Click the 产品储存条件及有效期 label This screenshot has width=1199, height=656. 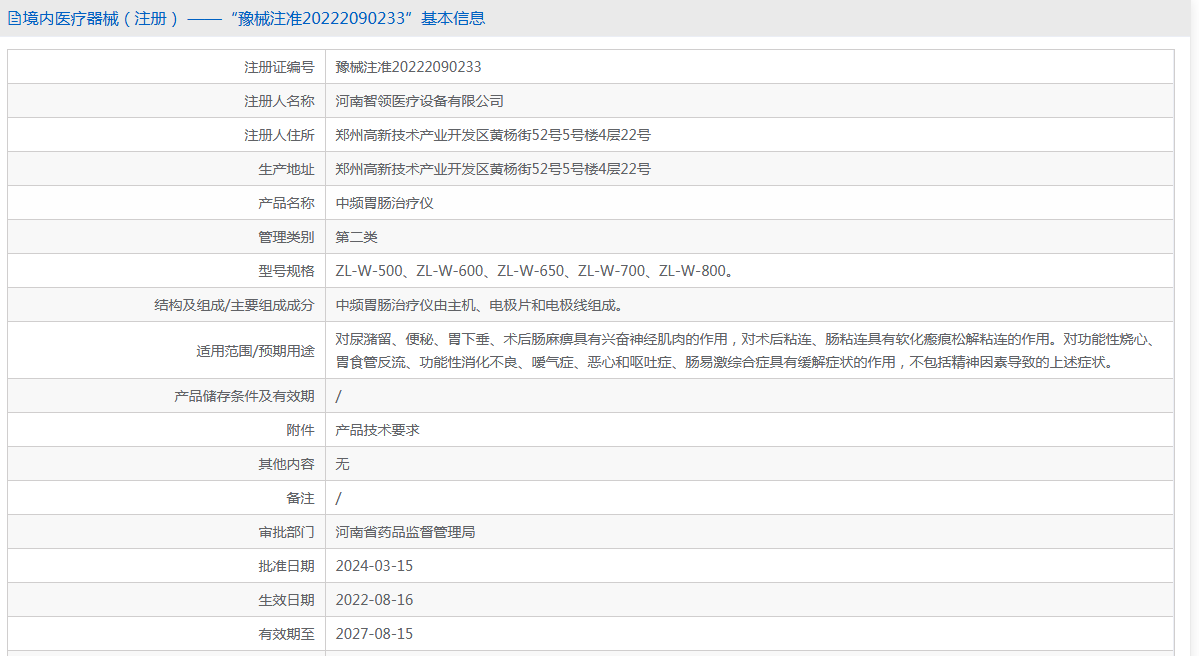coord(244,396)
